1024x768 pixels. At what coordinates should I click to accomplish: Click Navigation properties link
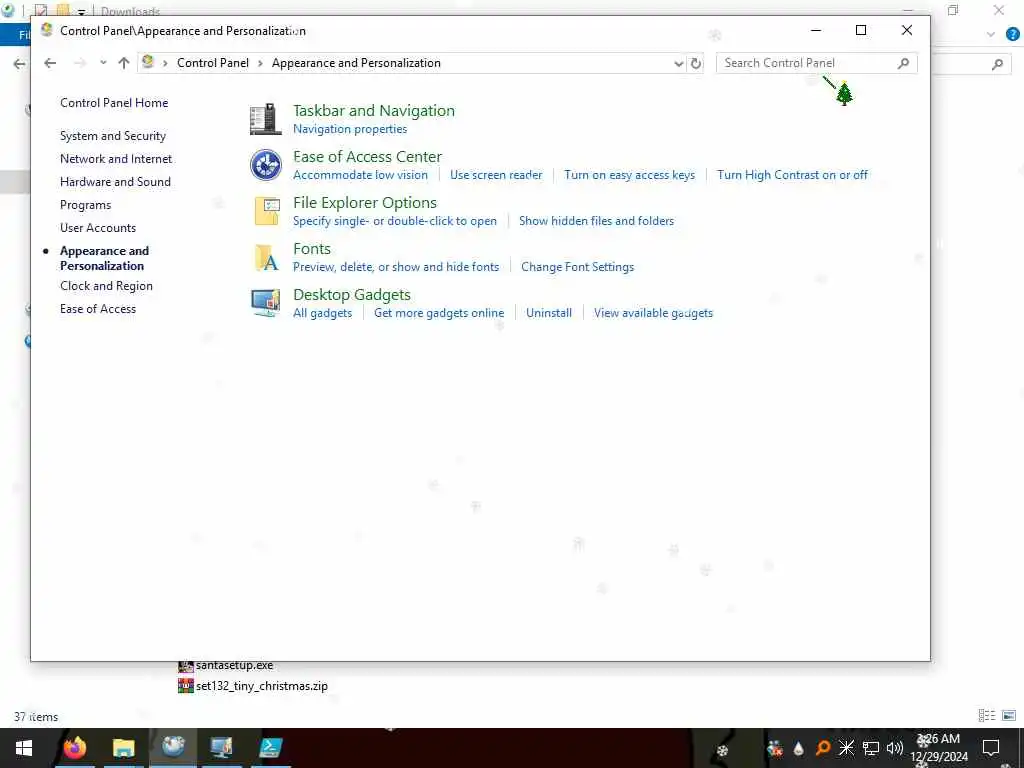tap(350, 129)
